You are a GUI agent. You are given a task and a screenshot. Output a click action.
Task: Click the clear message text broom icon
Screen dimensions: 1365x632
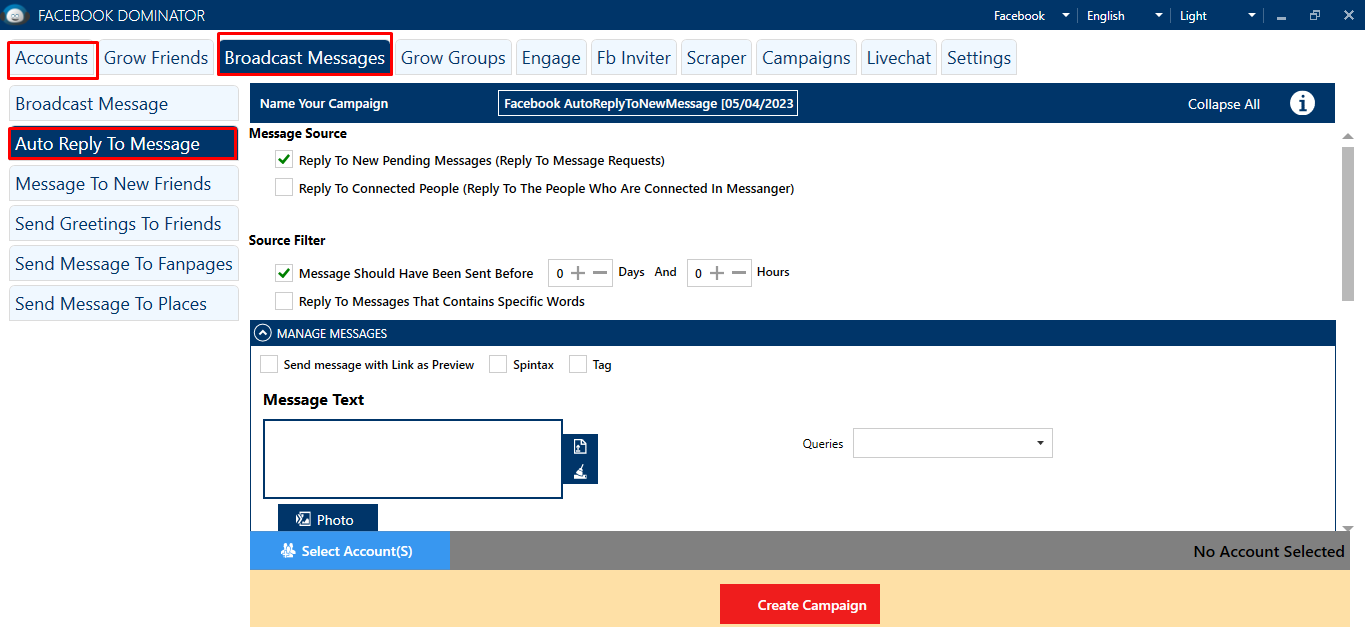click(580, 472)
